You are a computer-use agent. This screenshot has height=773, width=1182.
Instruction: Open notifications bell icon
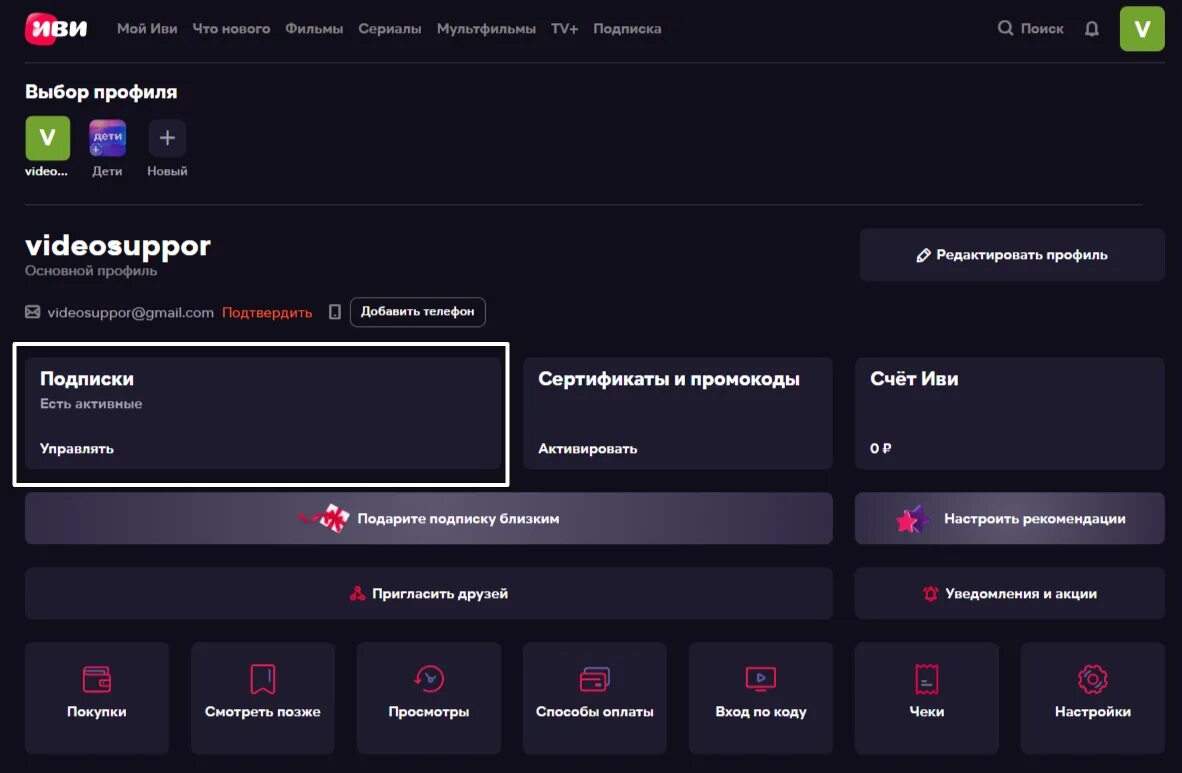(x=1092, y=29)
